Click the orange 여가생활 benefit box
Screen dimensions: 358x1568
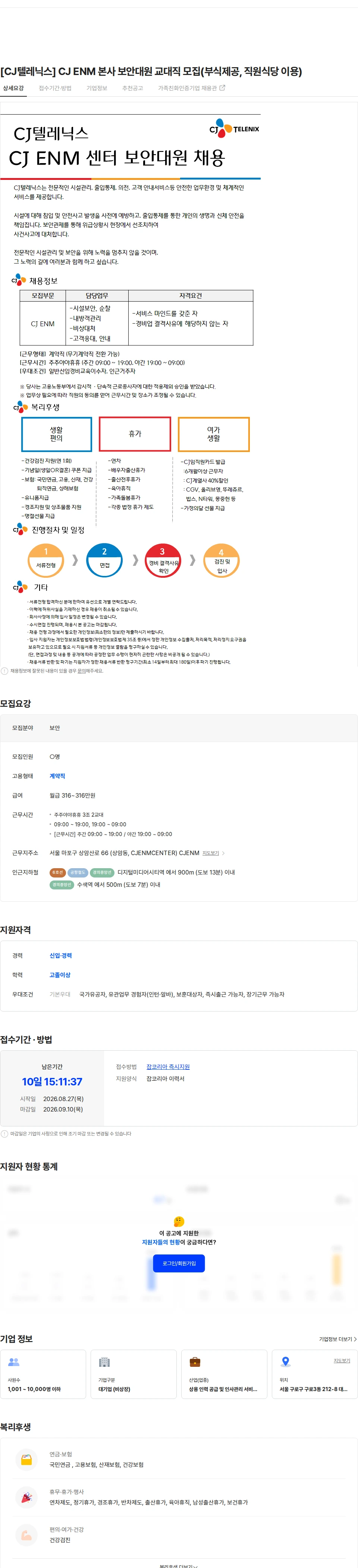tap(213, 434)
